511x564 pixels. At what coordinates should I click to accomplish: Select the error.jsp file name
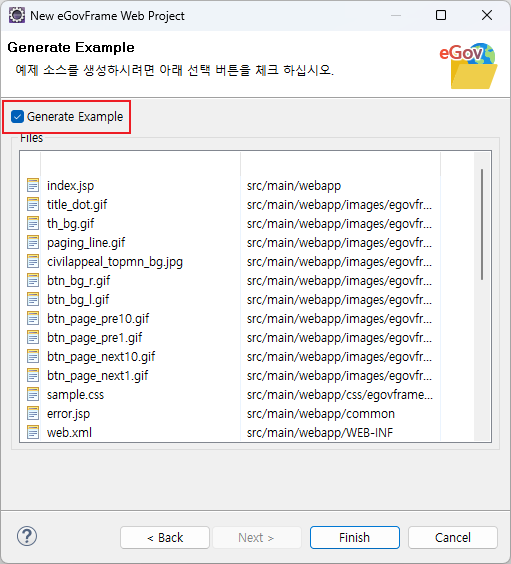68,414
